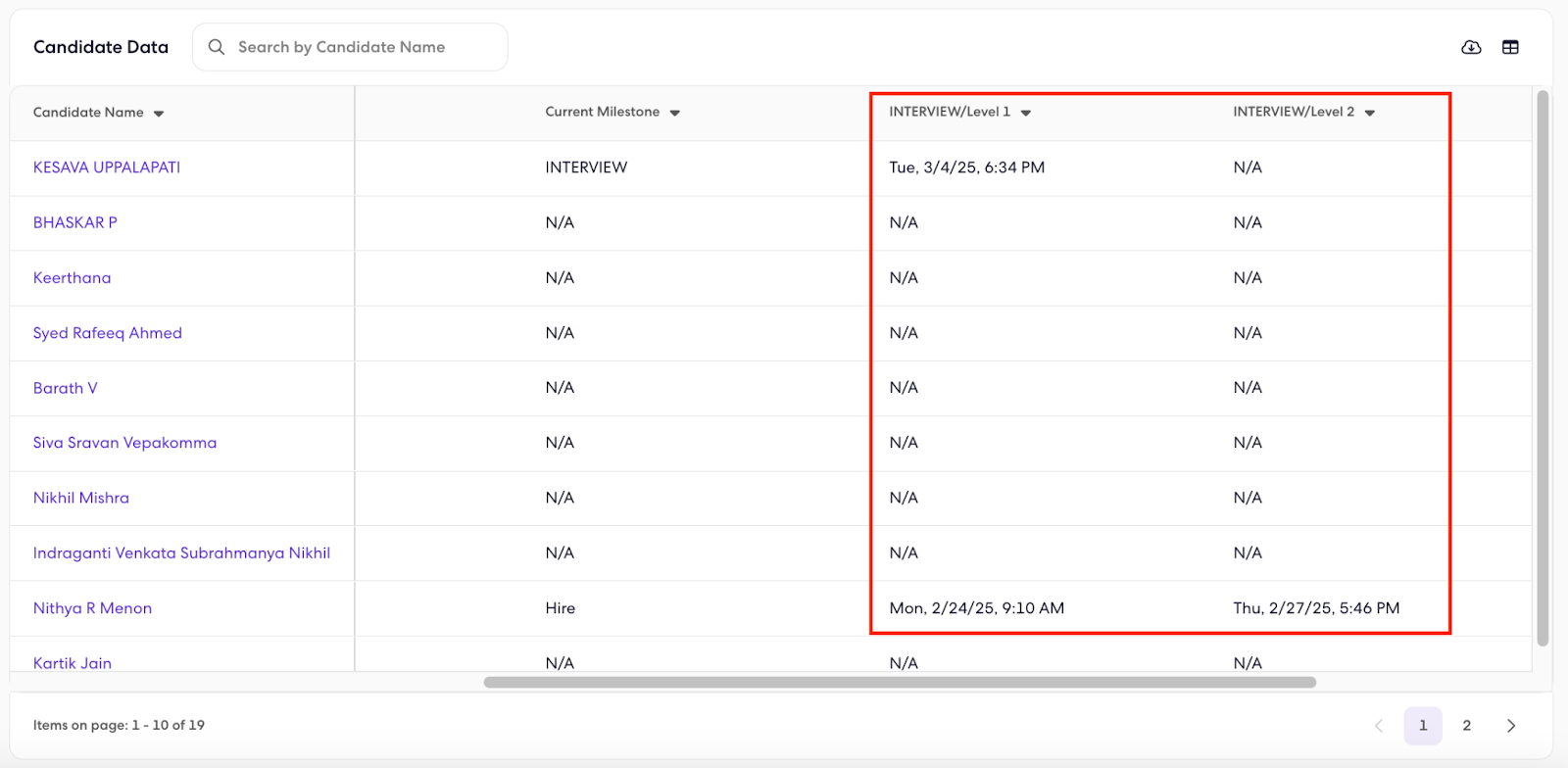Open INTERVIEW/Level 1 column dropdown arrow
The height and width of the screenshot is (768, 1568).
1025,114
